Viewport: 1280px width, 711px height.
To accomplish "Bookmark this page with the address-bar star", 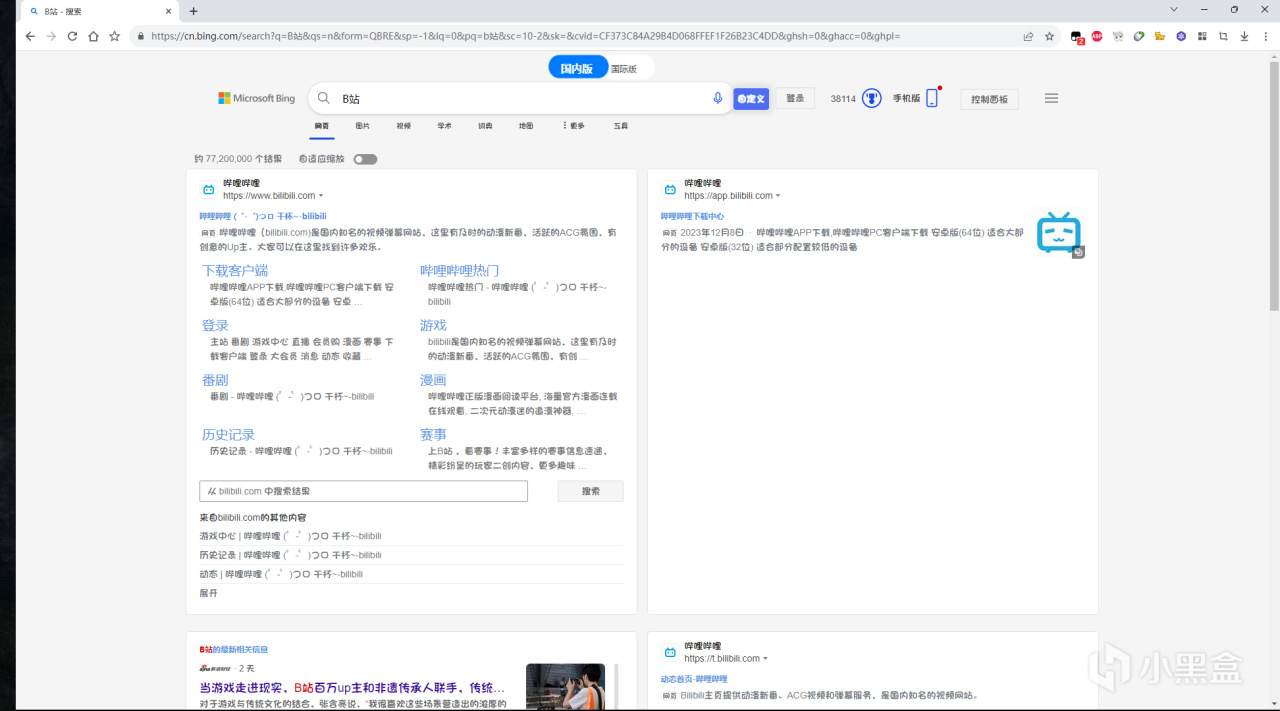I will pos(1049,36).
